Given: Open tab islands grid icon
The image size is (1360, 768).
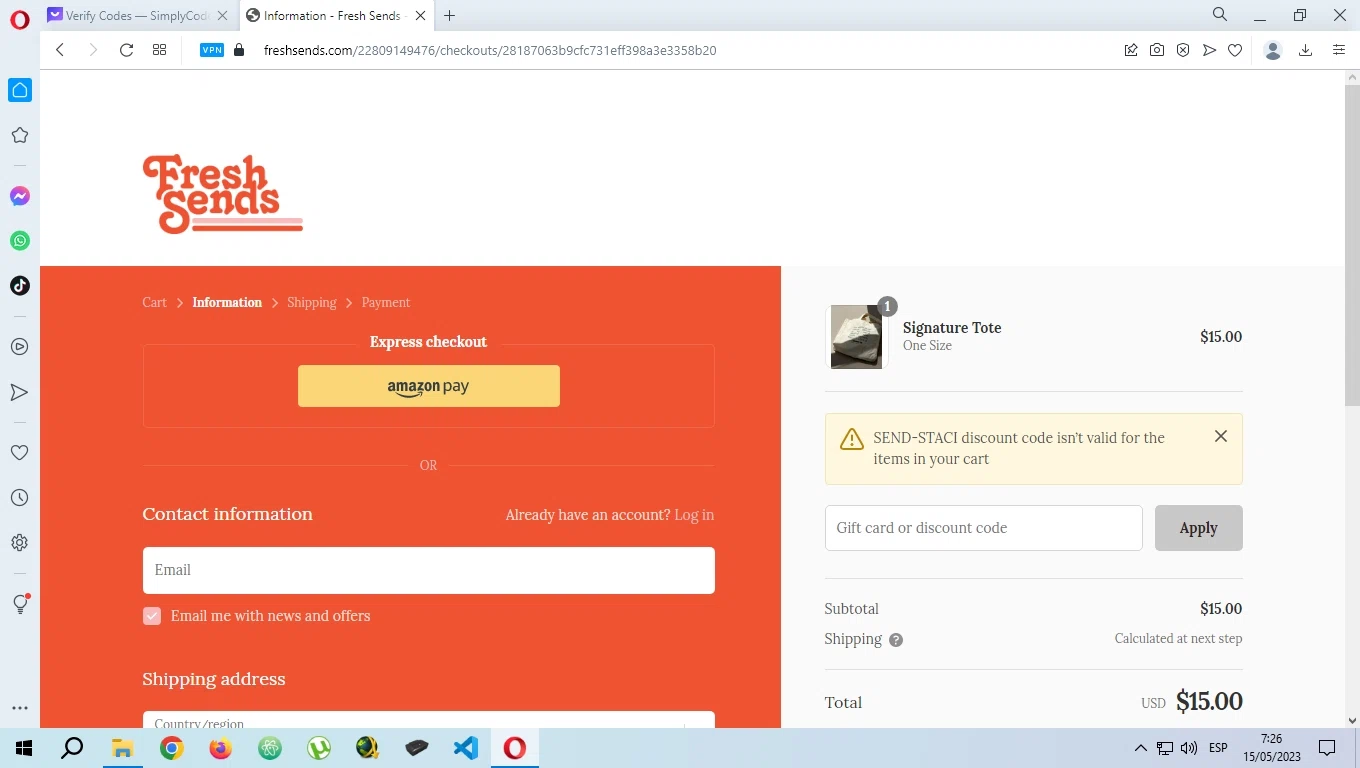Looking at the screenshot, I should (159, 50).
